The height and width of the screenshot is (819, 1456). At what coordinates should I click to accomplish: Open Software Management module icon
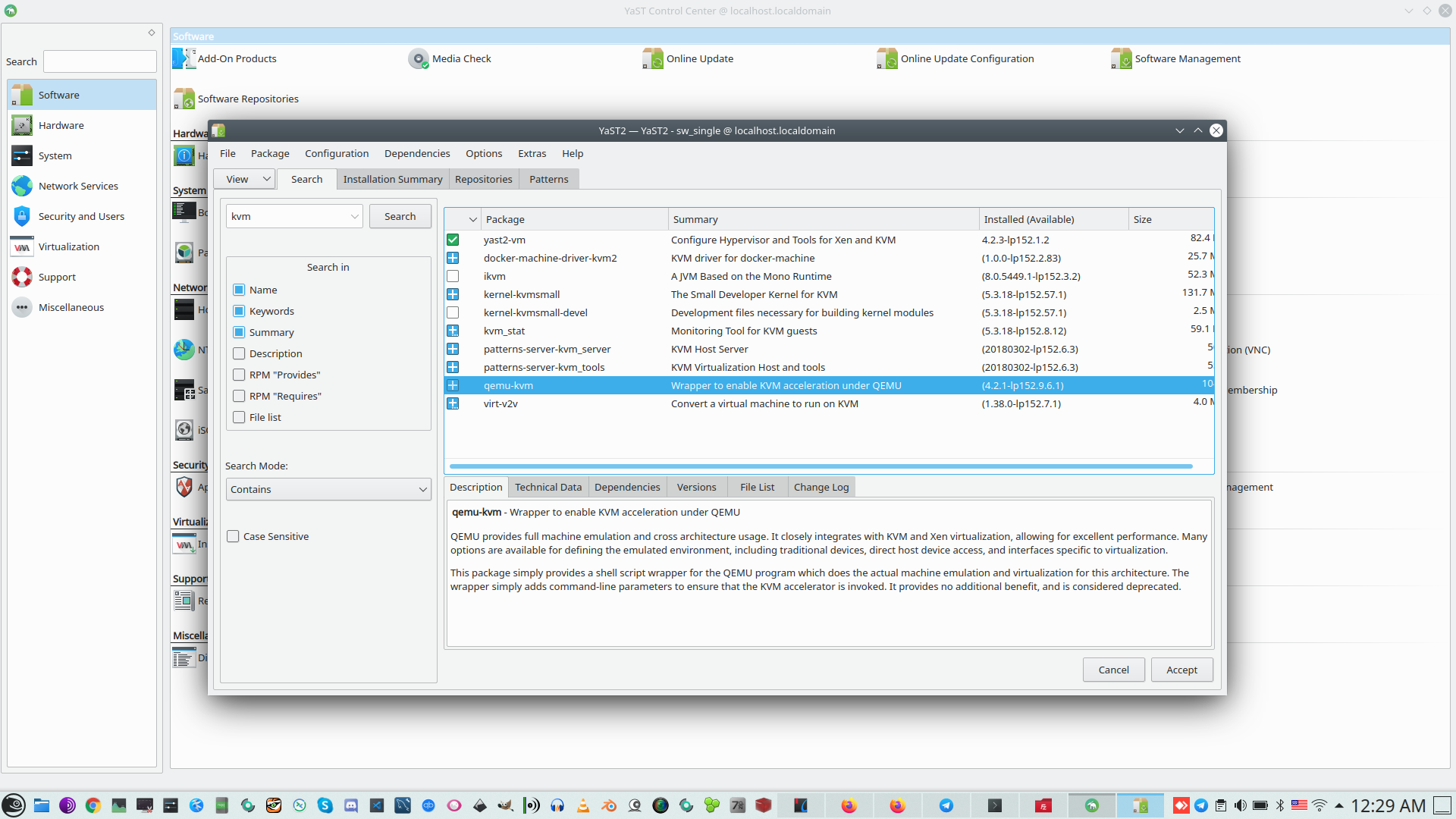point(1121,58)
